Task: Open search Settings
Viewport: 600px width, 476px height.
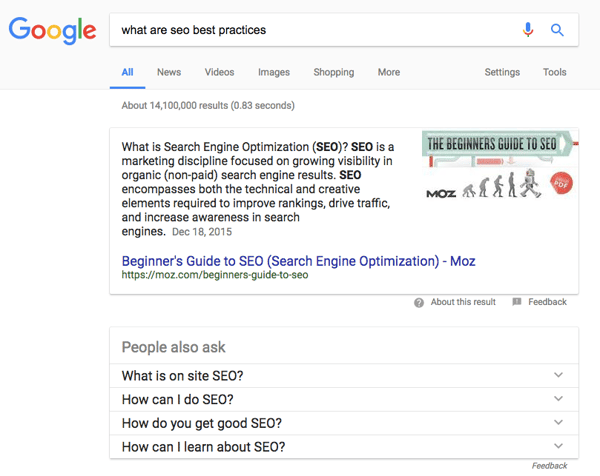Action: point(502,72)
